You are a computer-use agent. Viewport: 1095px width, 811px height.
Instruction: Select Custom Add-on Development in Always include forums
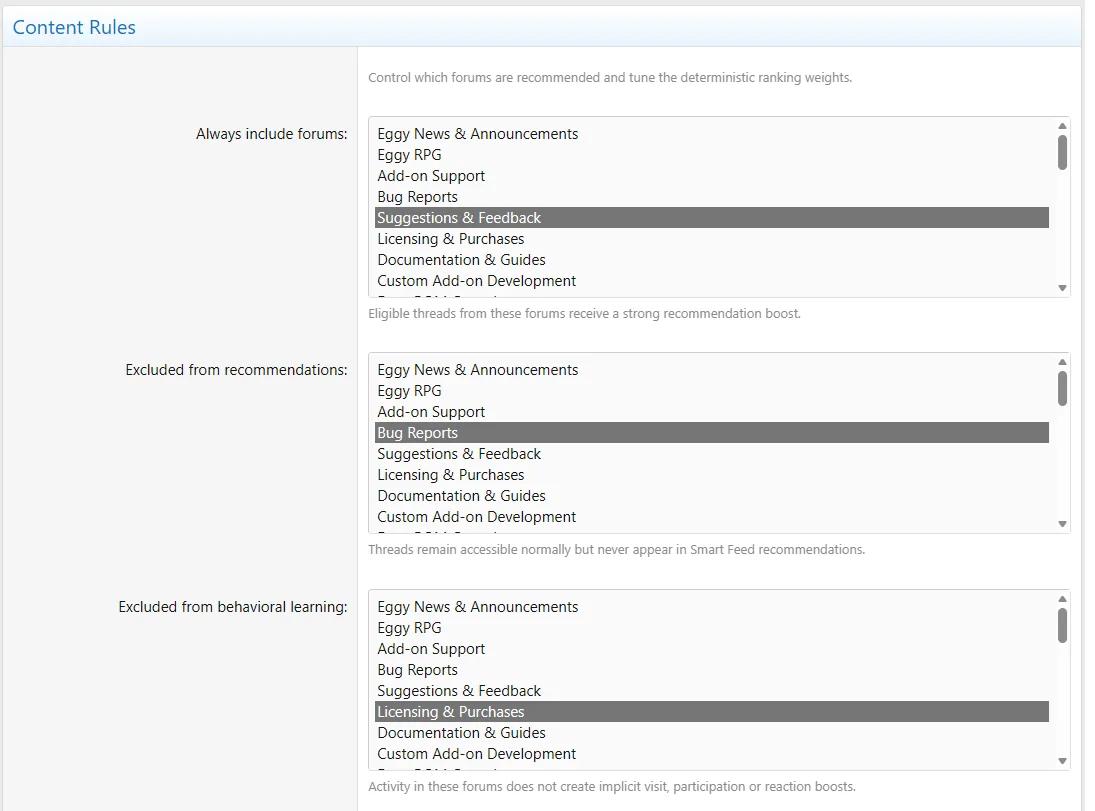pos(712,281)
